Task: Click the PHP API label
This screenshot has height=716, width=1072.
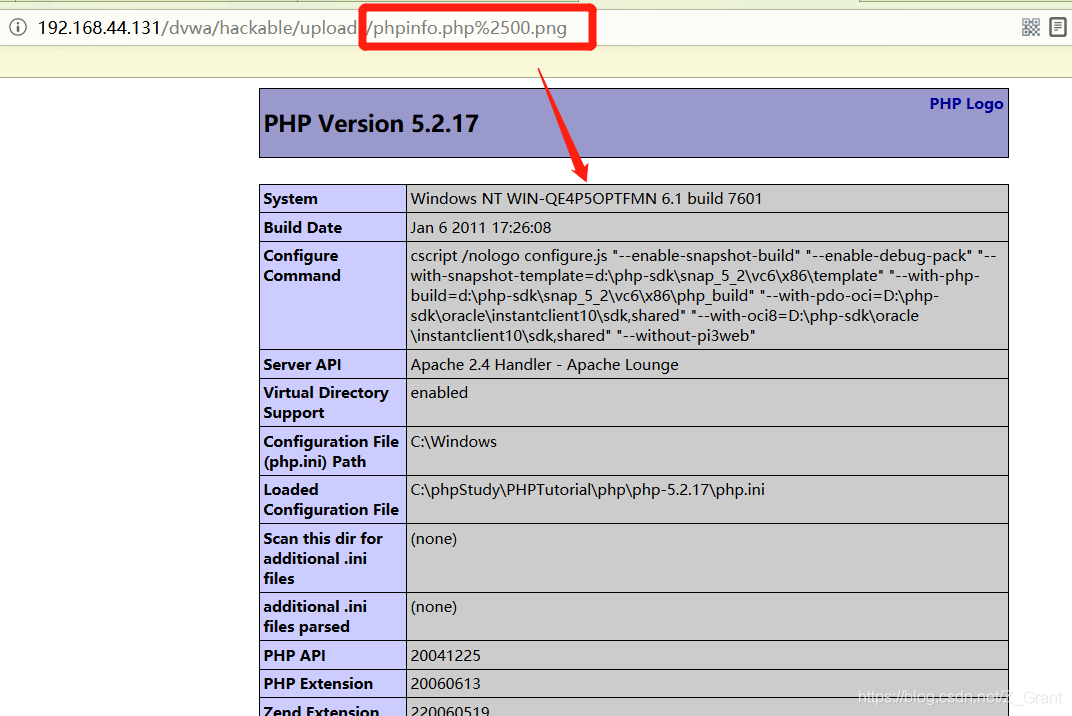Action: coord(294,656)
